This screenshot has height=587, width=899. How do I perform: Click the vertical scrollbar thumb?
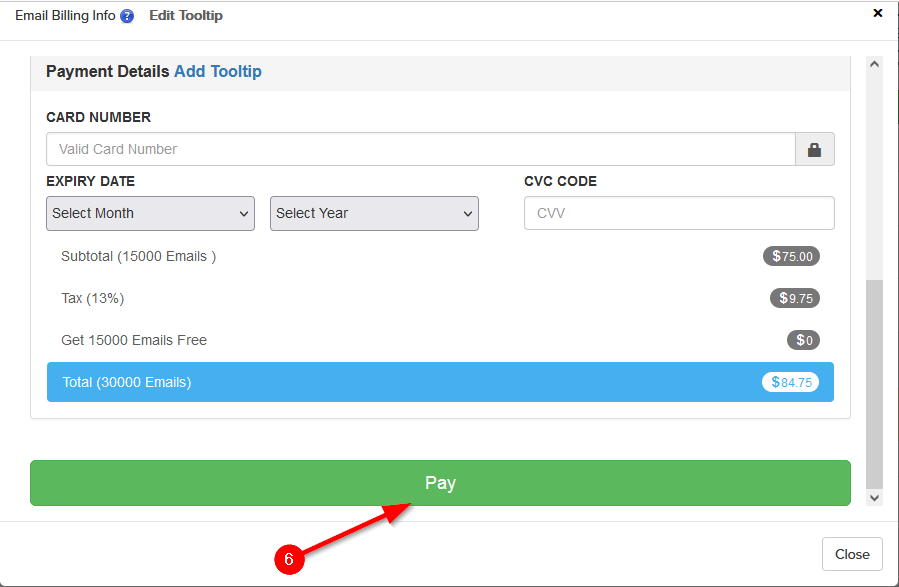[x=875, y=380]
